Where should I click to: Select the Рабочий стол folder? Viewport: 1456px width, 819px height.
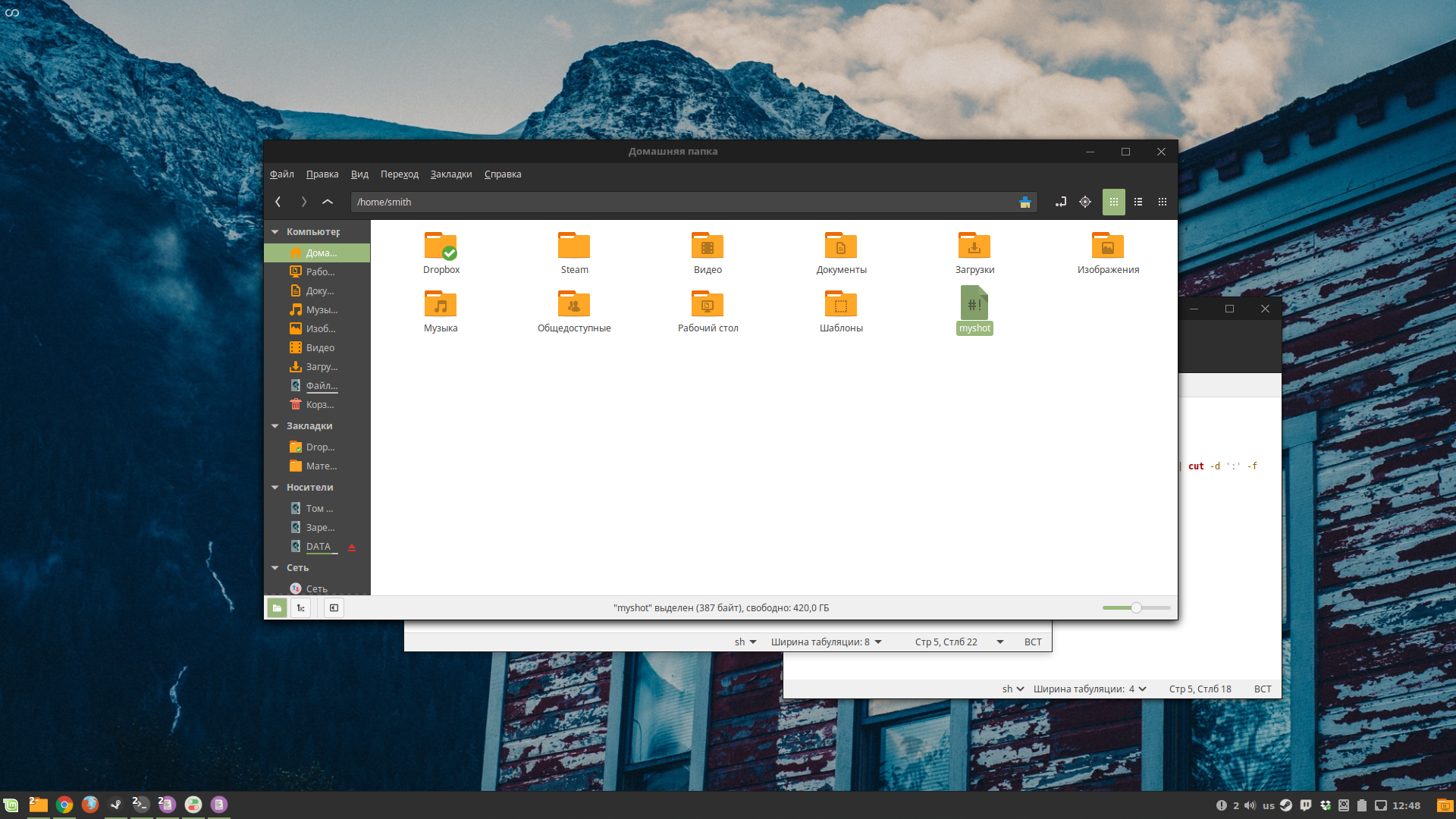(x=708, y=311)
